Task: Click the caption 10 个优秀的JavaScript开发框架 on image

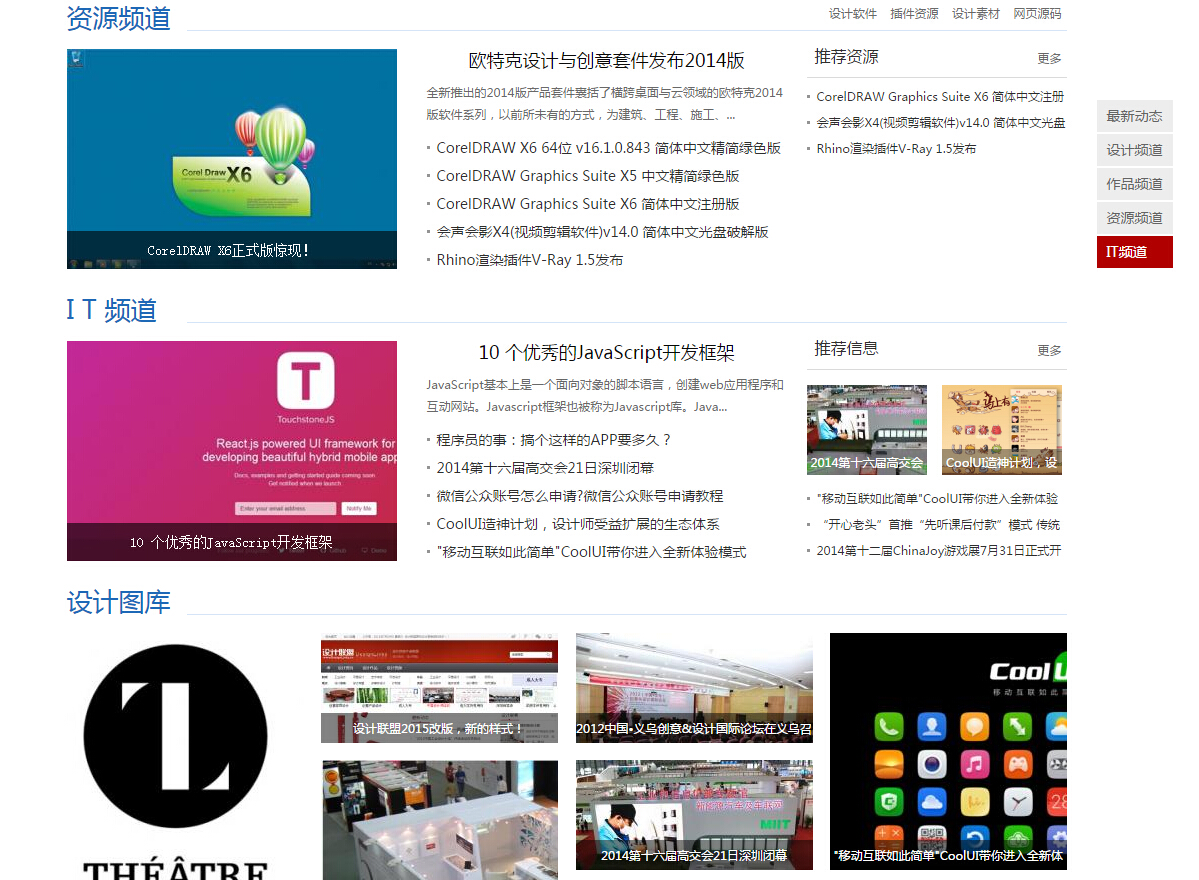Action: click(231, 543)
